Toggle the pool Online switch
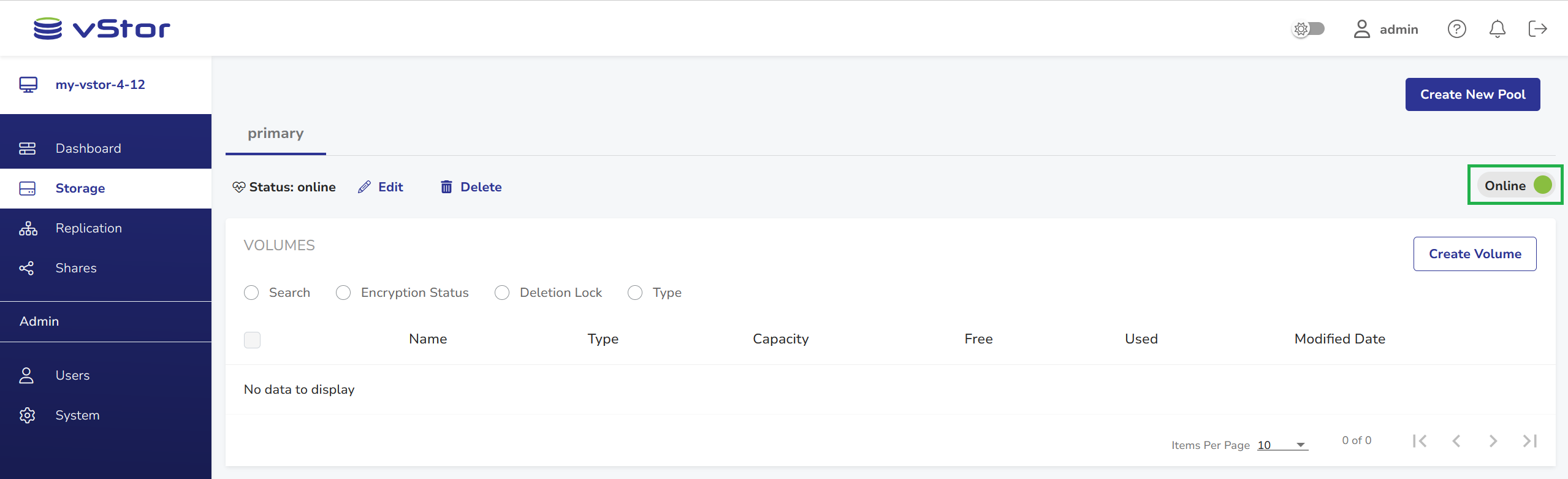Screen dimensions: 1568x479 (x=1542, y=185)
